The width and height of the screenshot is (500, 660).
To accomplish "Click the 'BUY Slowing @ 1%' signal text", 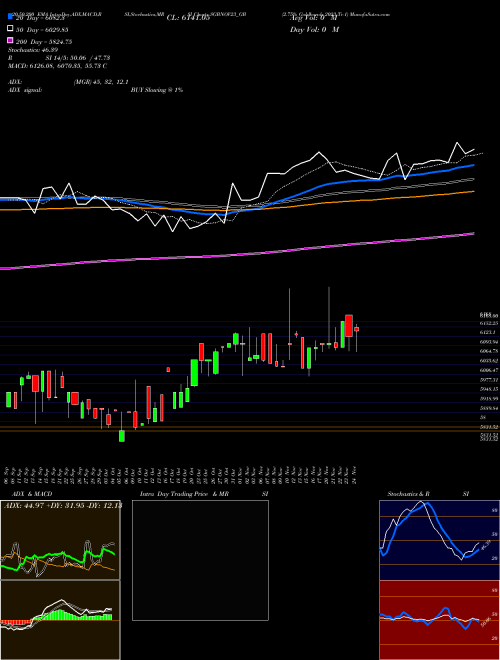I will tap(157, 90).
